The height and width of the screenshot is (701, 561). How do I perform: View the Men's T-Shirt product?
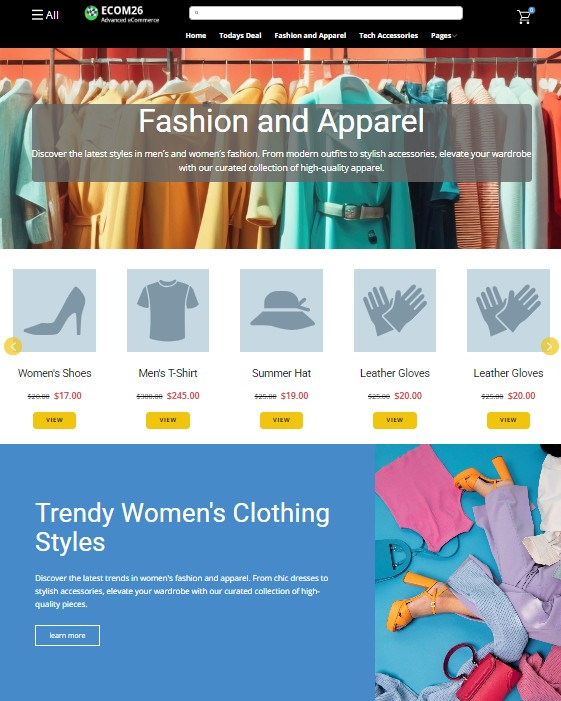(x=168, y=420)
